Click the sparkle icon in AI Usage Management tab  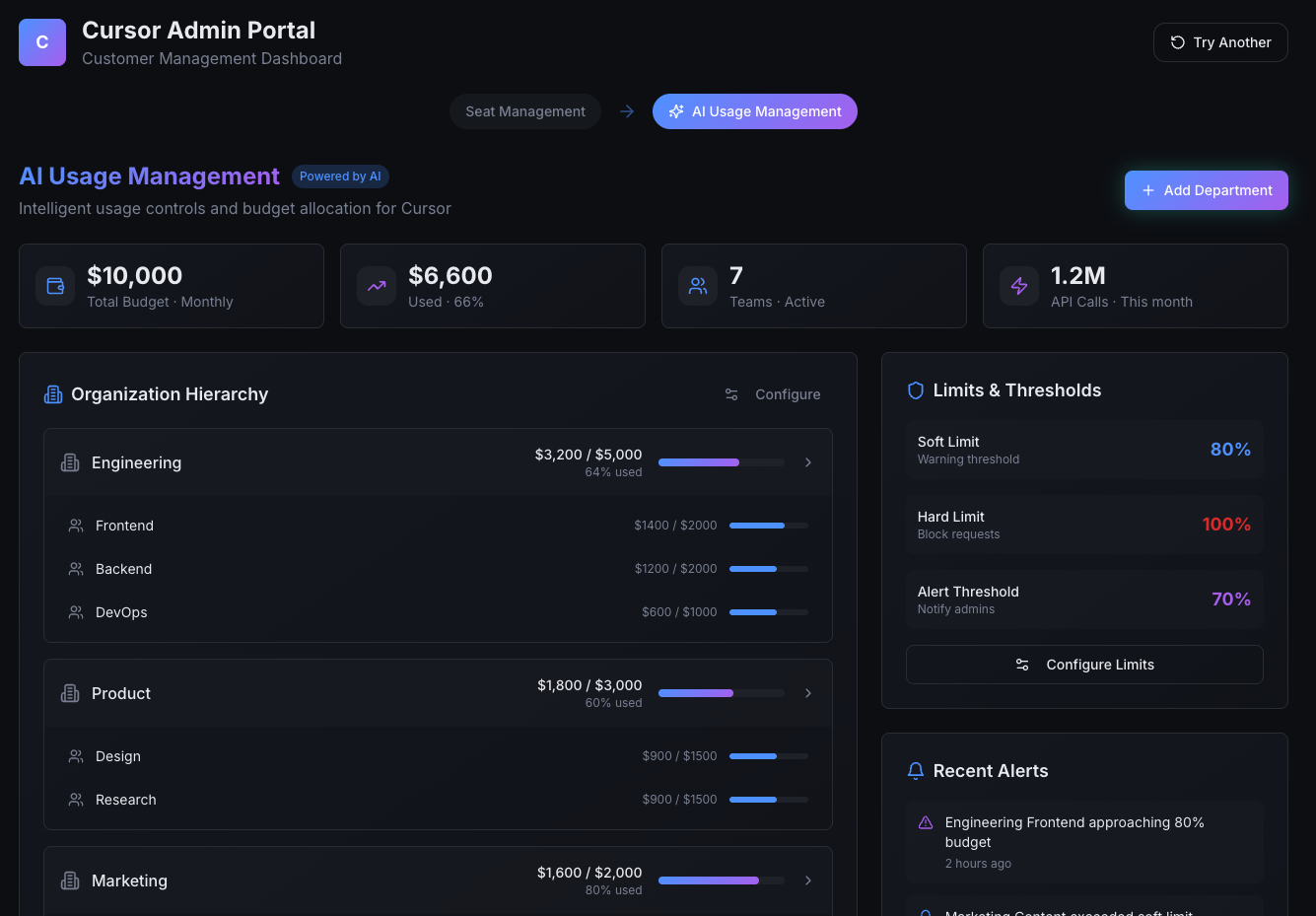tap(676, 111)
